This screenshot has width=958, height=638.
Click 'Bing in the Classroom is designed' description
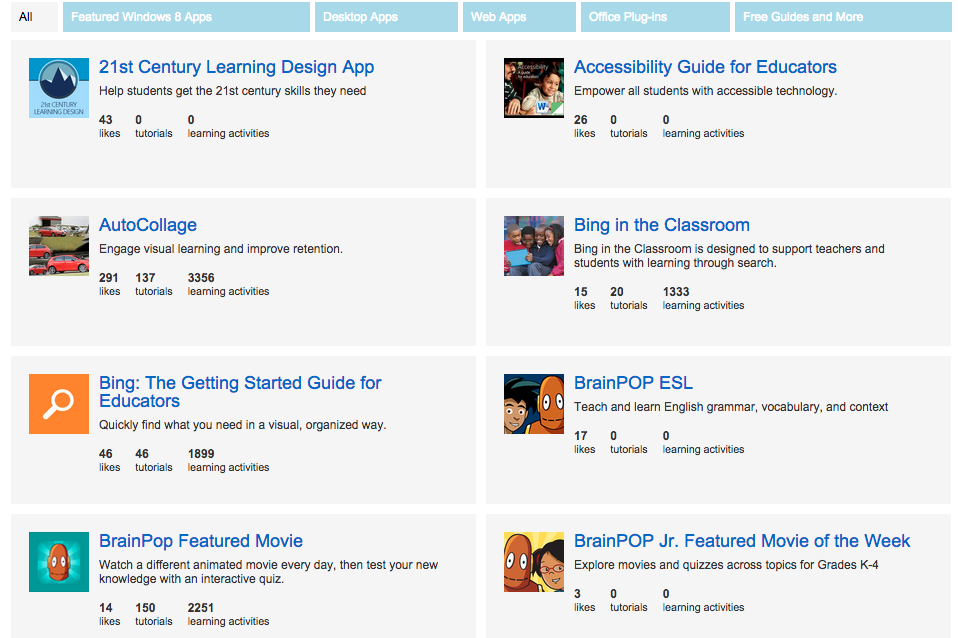point(729,255)
